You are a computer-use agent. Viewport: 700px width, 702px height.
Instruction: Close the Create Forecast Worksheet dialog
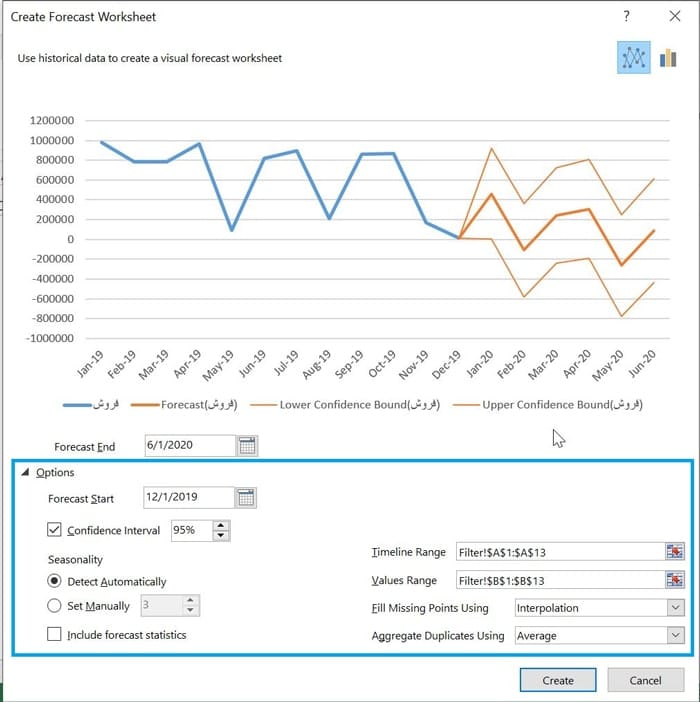[674, 16]
